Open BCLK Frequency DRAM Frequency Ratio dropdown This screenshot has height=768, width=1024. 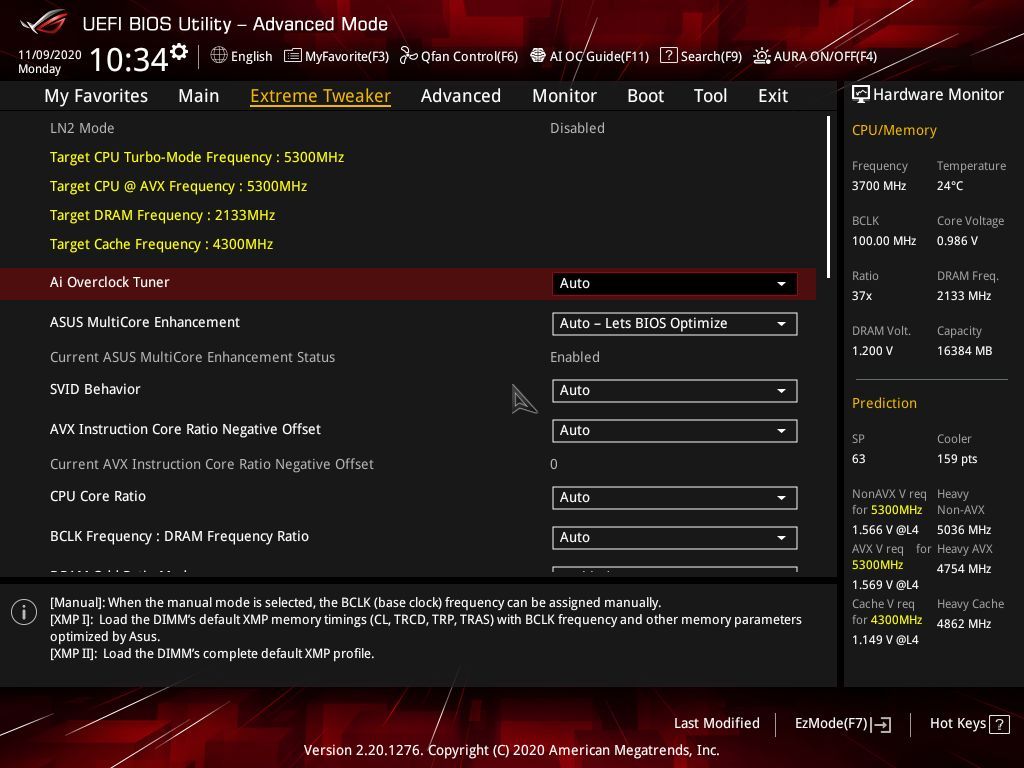[674, 537]
